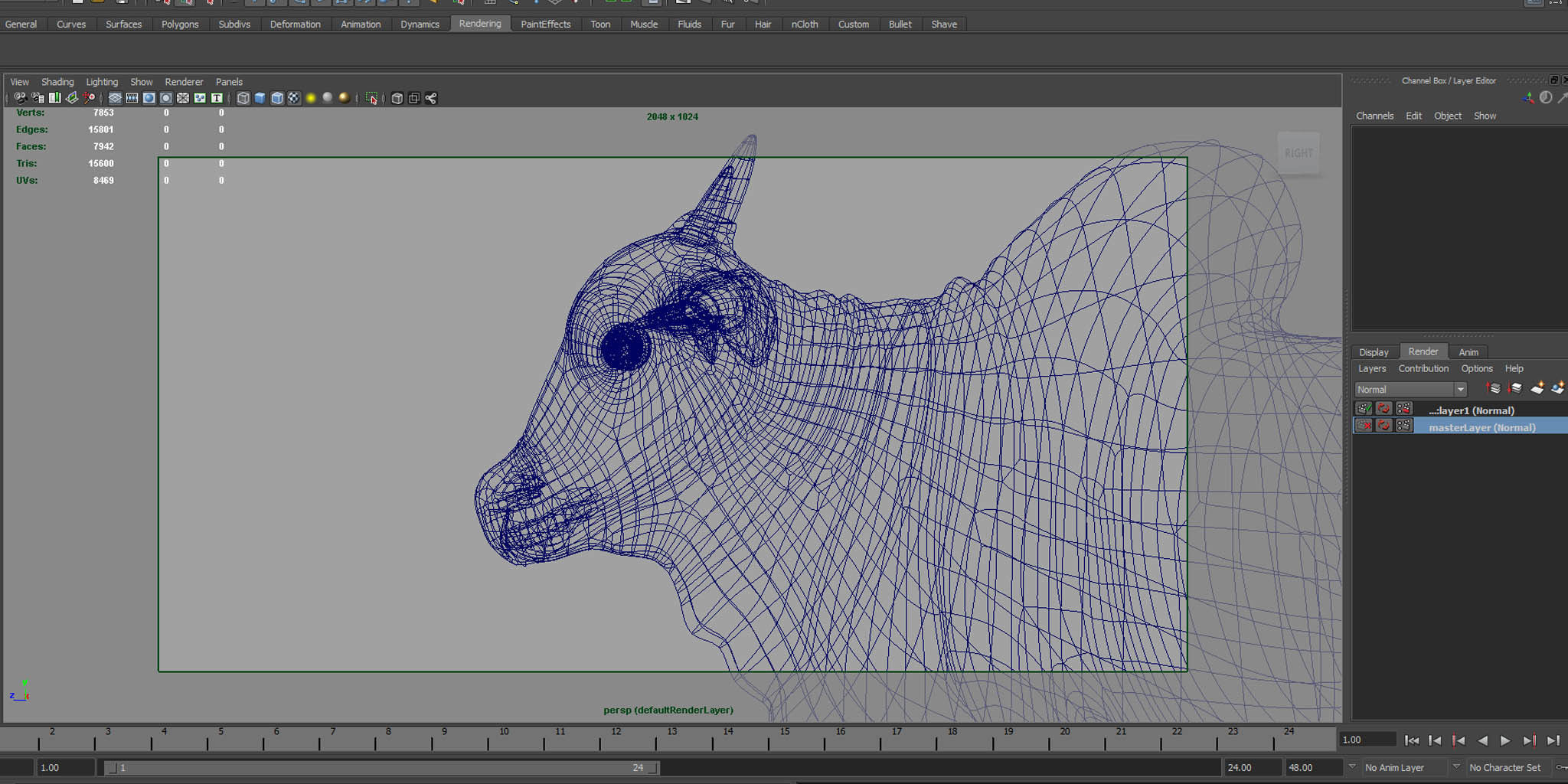Toggle X-ray cube icon

[397, 98]
